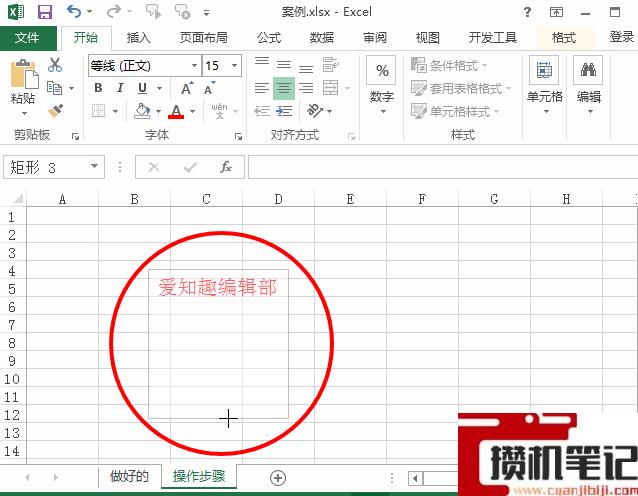
Task: Toggle center horizontal alignment
Action: point(284,88)
